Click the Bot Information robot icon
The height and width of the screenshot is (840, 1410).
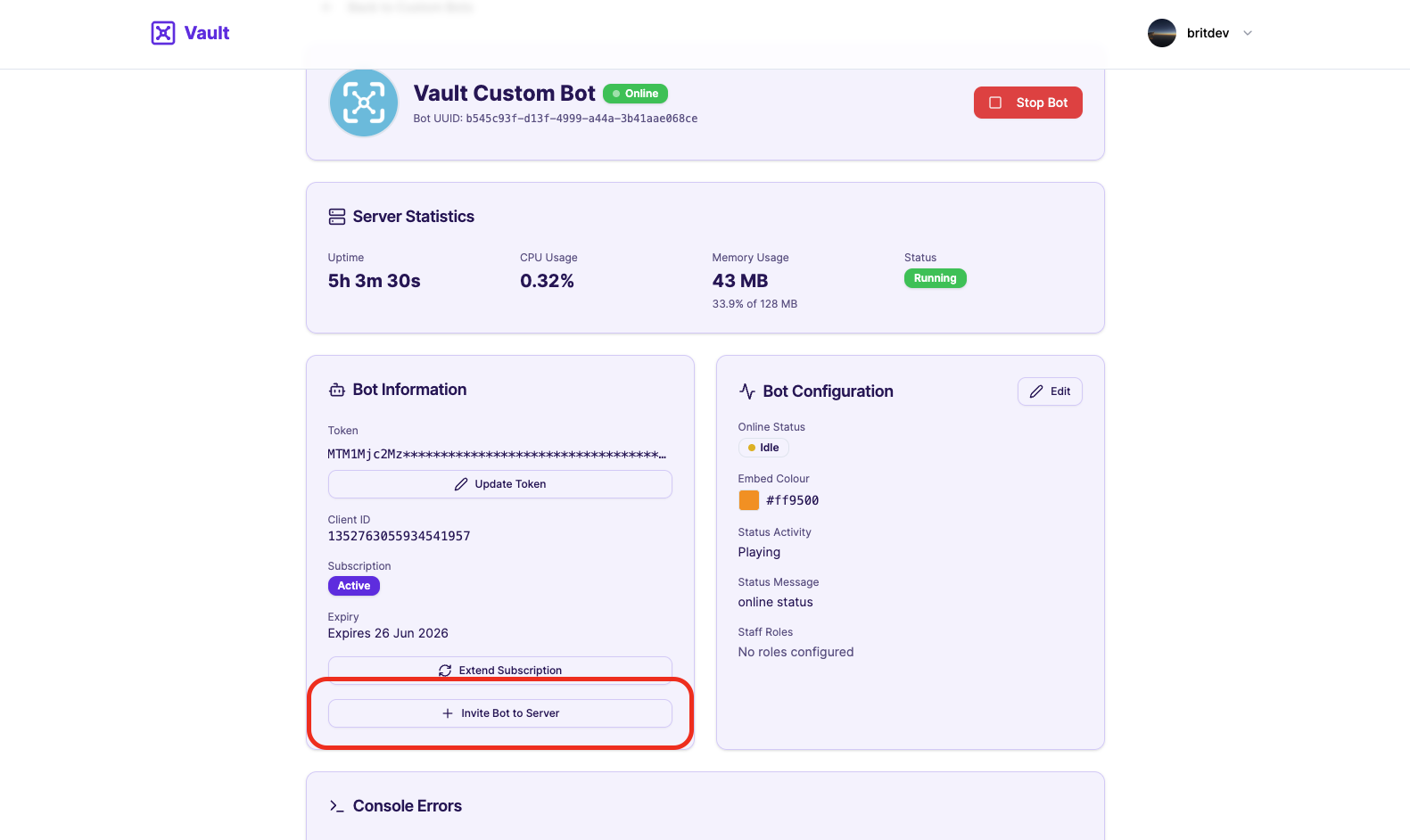tap(337, 390)
